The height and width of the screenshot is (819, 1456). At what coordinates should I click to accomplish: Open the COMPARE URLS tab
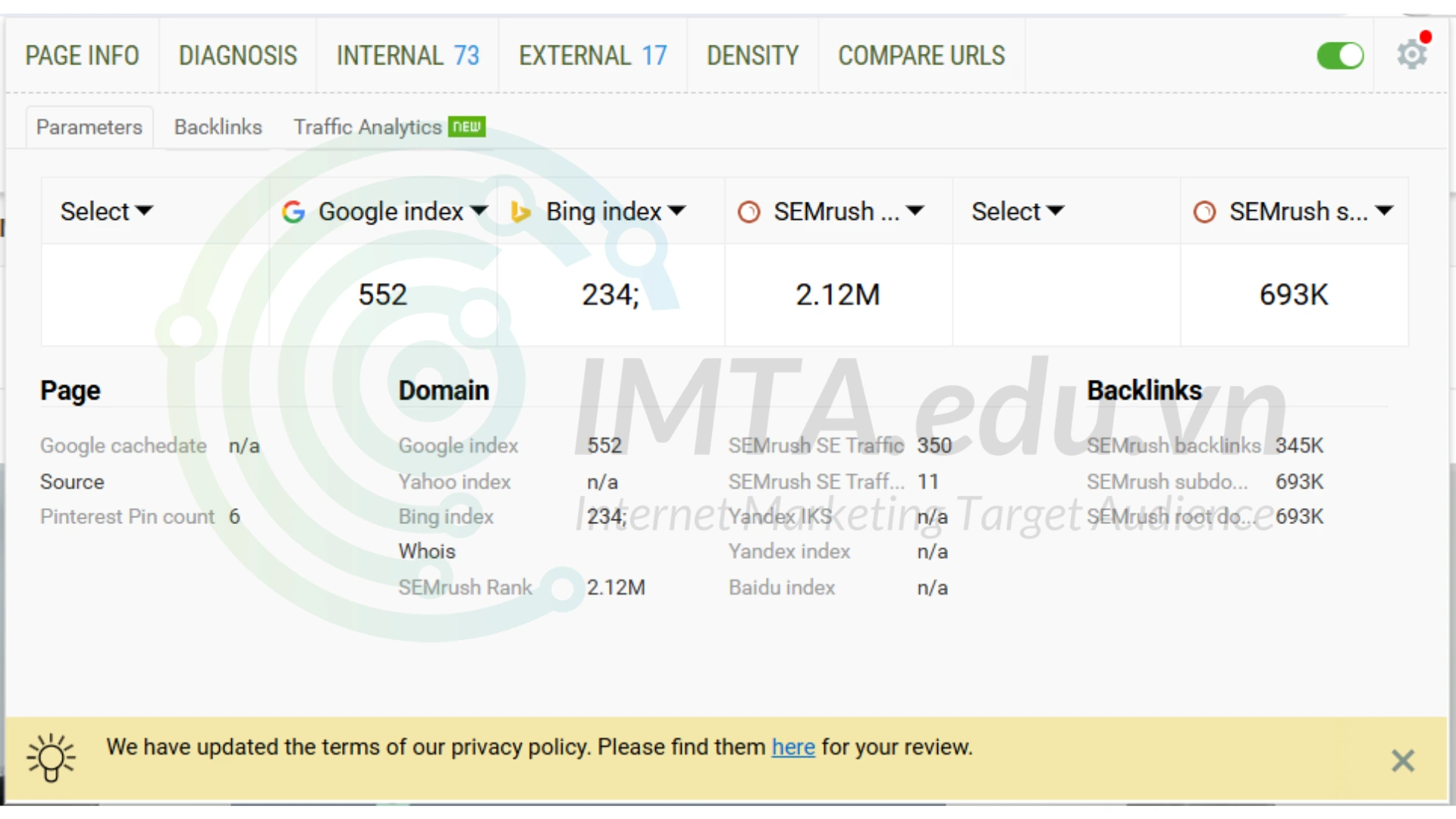(921, 55)
